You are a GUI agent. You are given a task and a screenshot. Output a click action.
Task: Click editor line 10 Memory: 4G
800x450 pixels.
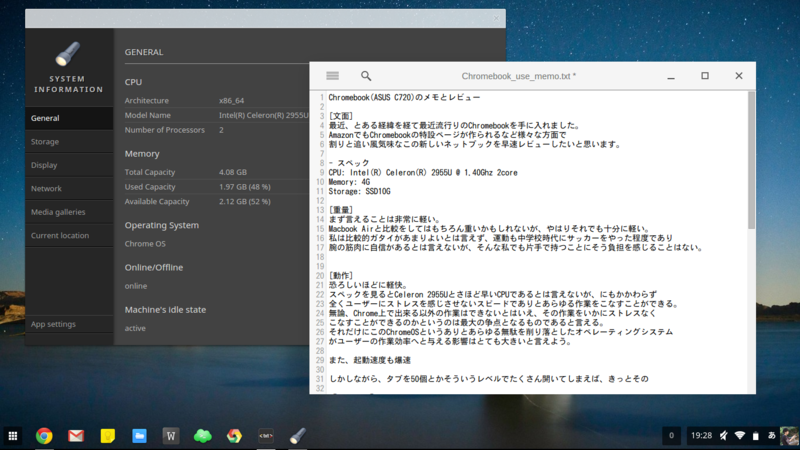click(349, 182)
